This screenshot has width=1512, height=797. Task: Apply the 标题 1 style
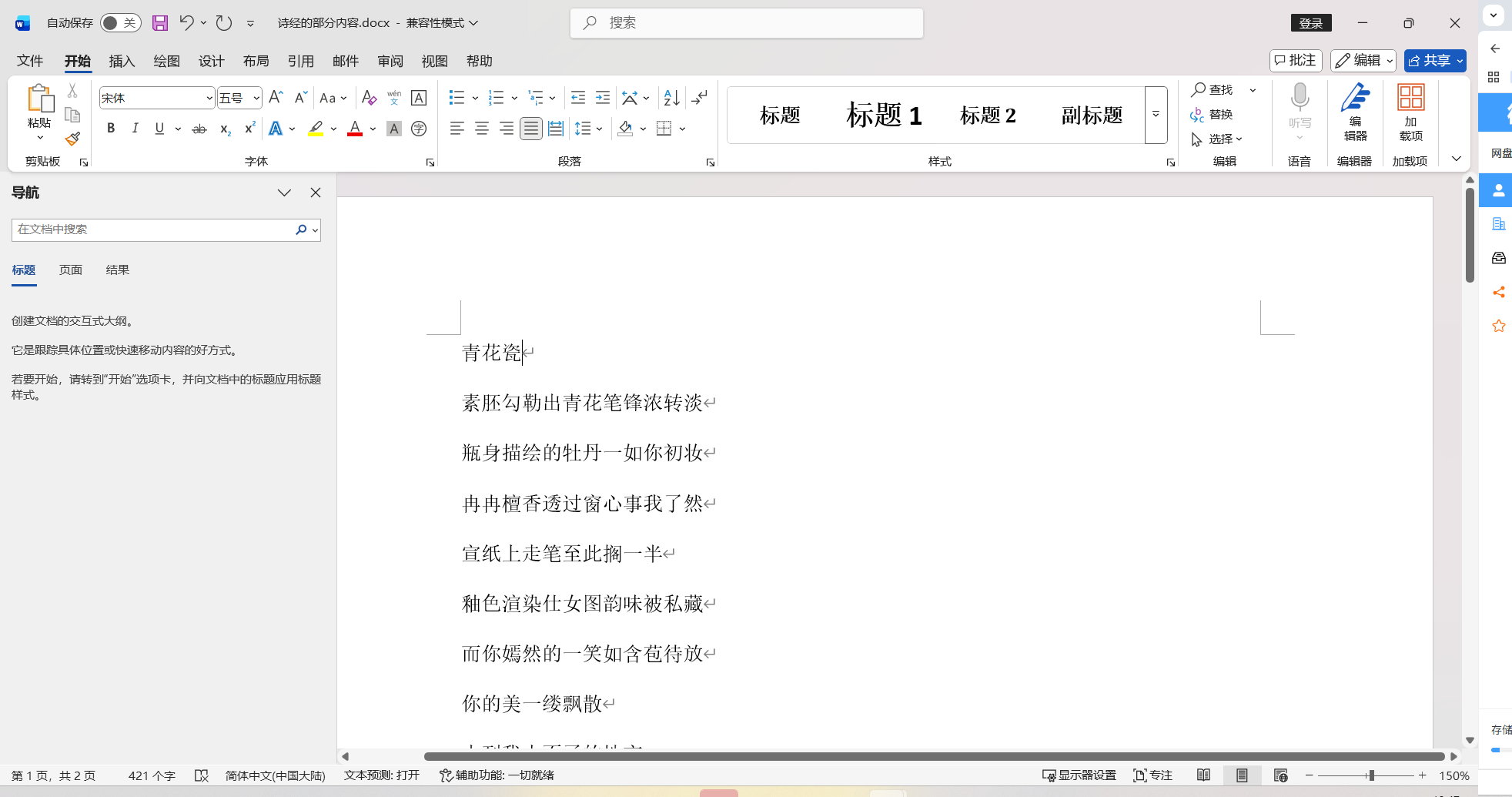884,115
